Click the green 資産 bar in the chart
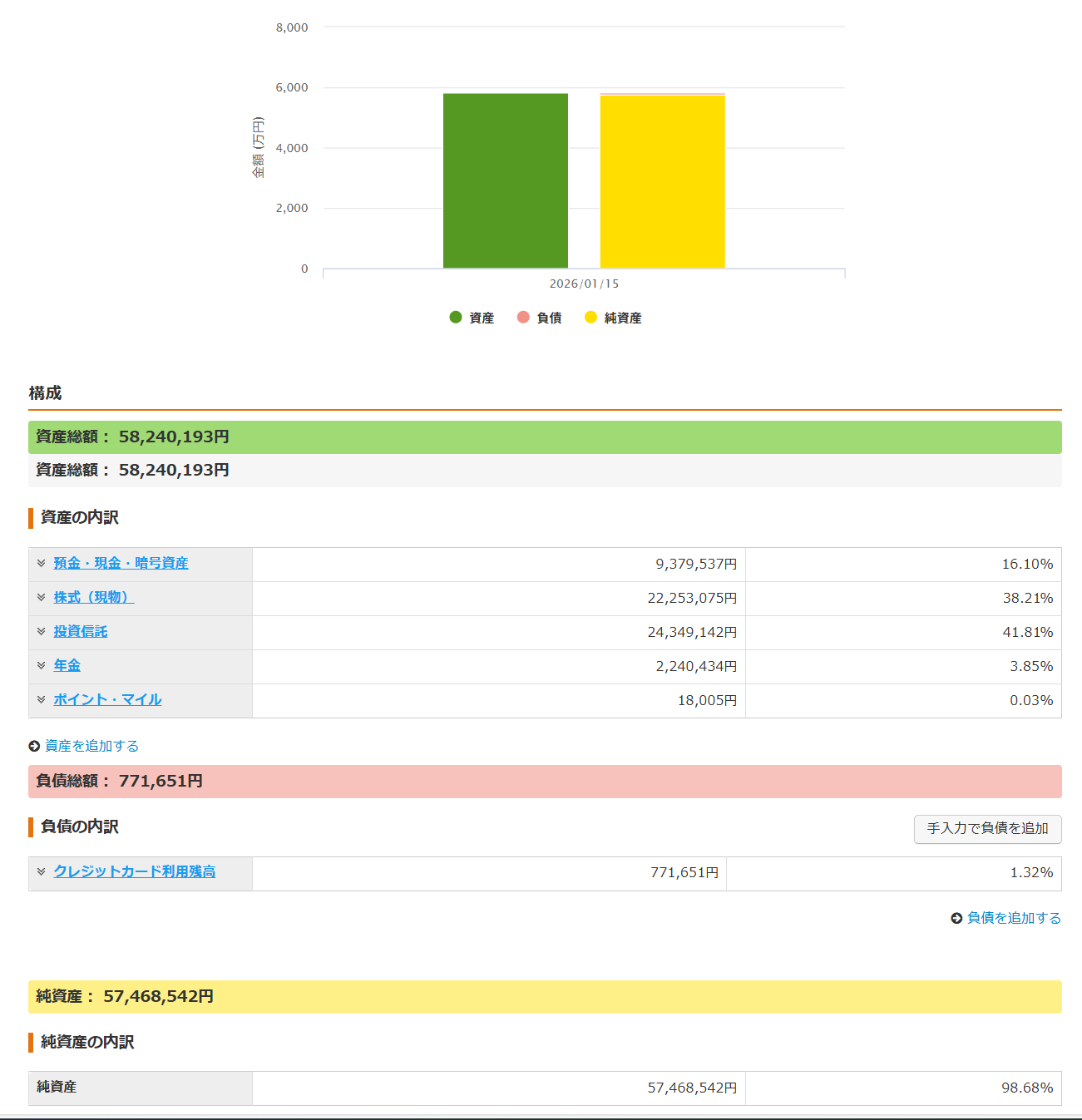The height and width of the screenshot is (1120, 1082). (x=505, y=181)
